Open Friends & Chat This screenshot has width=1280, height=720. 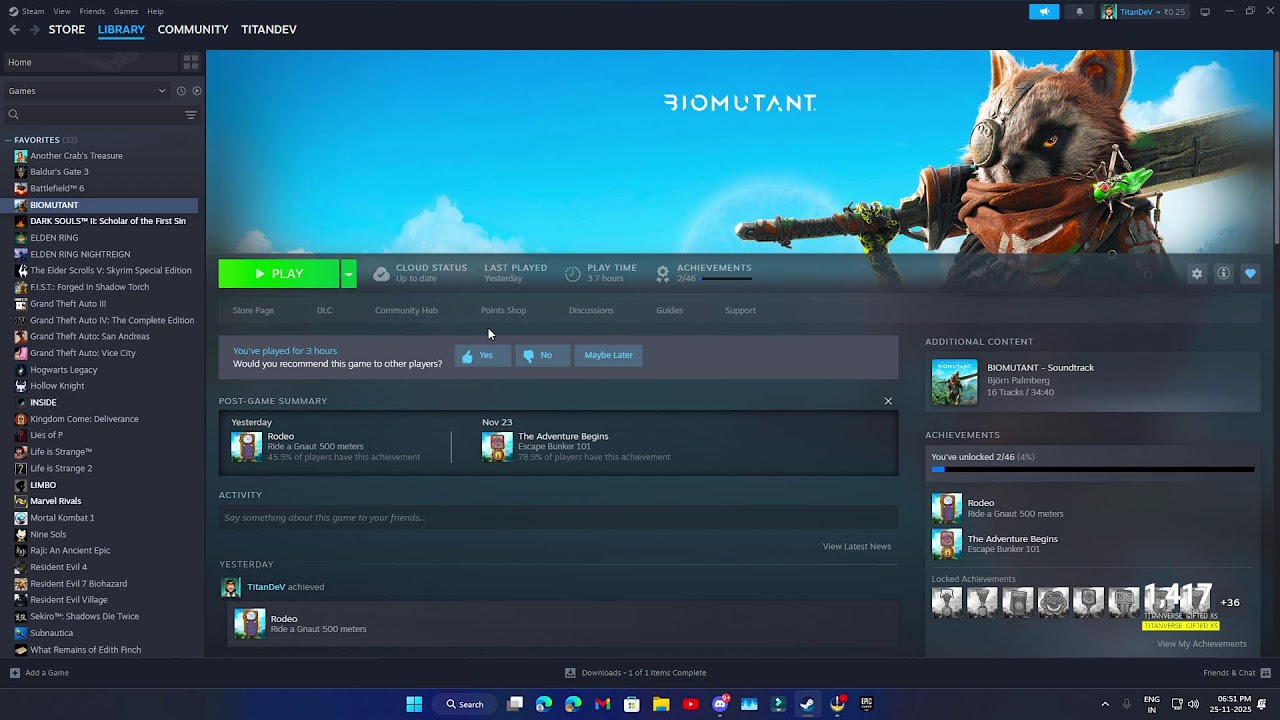pos(1236,673)
